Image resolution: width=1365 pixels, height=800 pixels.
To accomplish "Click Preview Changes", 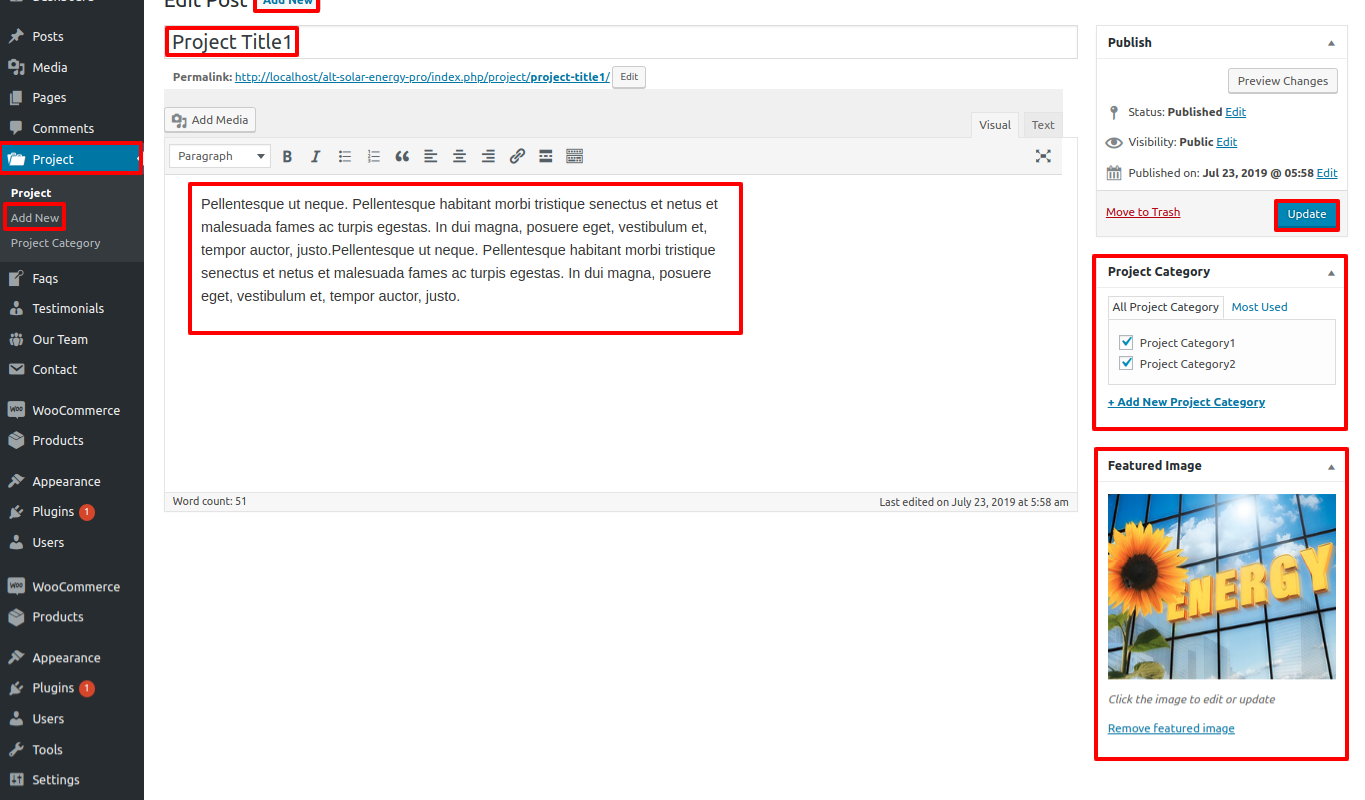I will [1283, 81].
